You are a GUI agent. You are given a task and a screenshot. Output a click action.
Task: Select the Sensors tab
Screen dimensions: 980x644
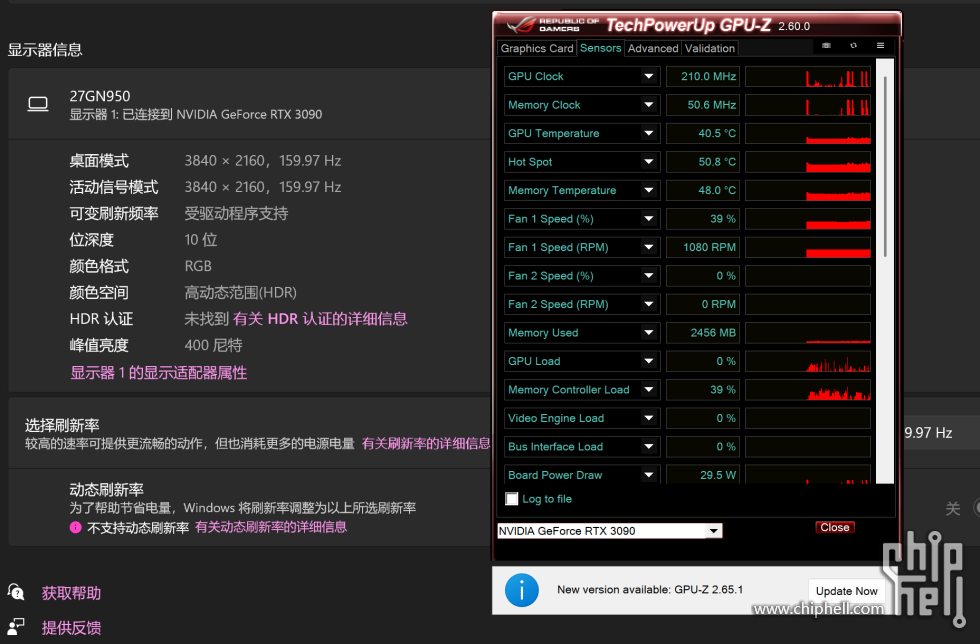[601, 48]
